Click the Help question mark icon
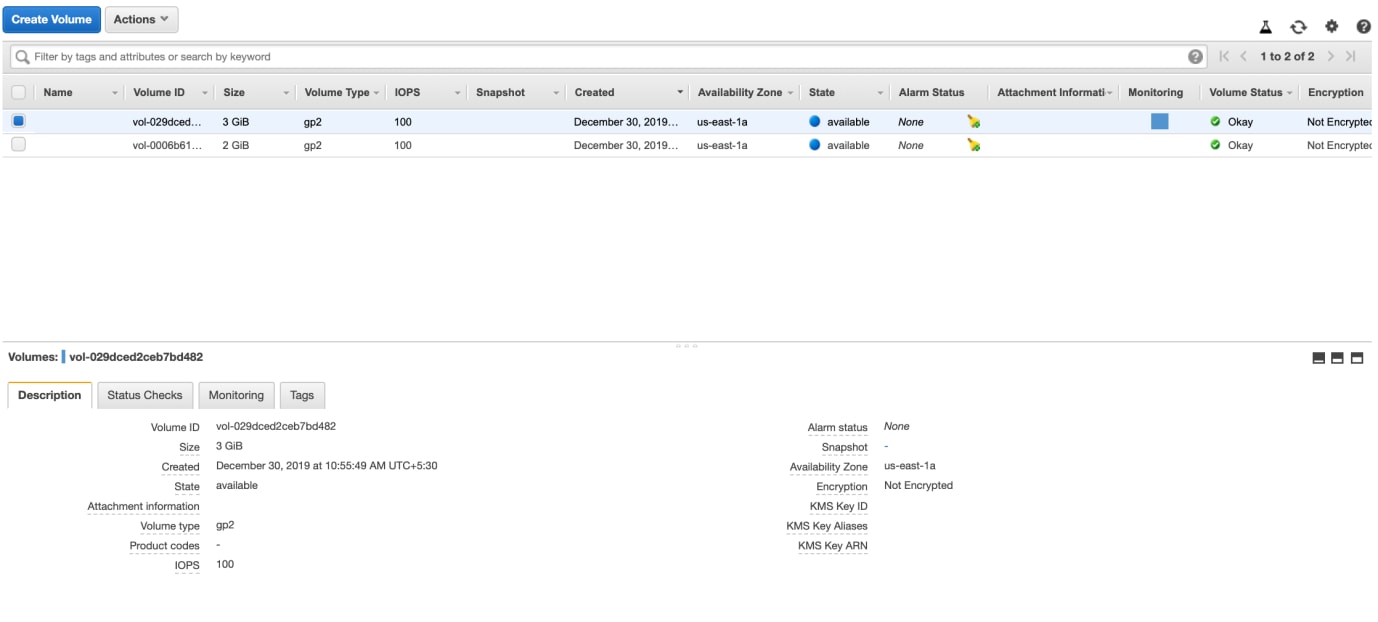 (x=1363, y=26)
